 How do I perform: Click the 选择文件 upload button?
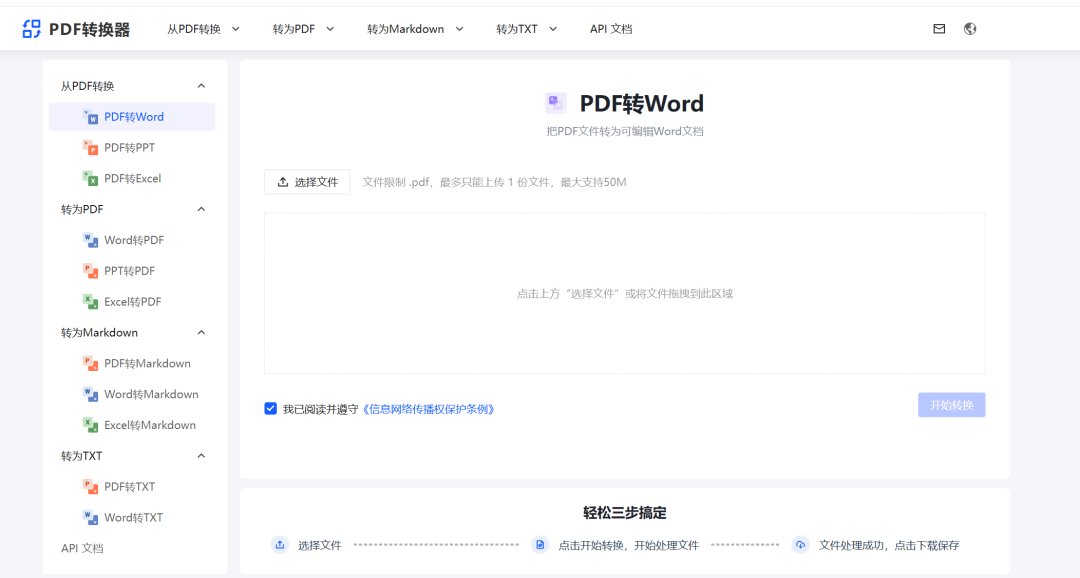tap(309, 182)
